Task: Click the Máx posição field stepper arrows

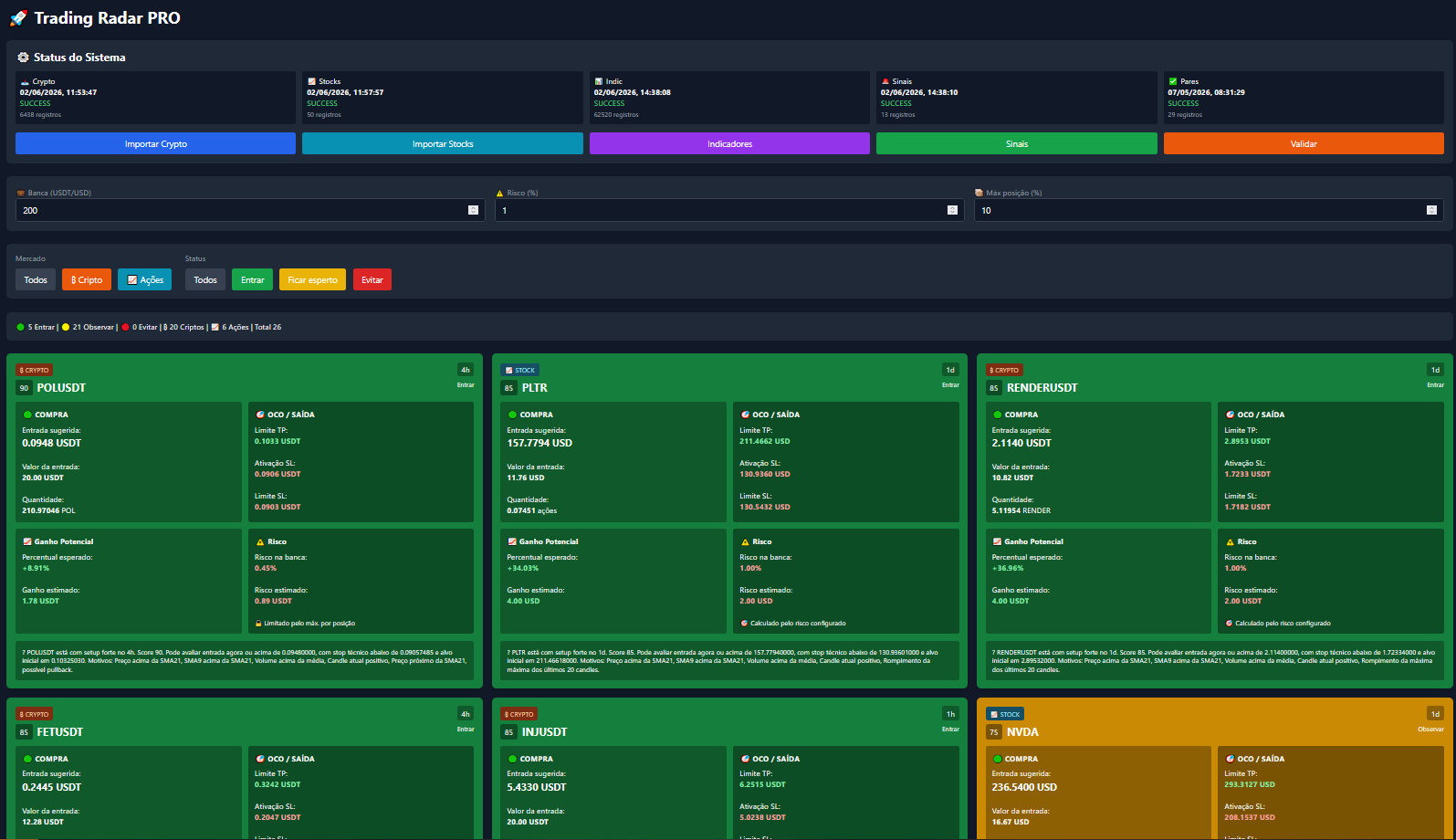Action: coord(1431,210)
